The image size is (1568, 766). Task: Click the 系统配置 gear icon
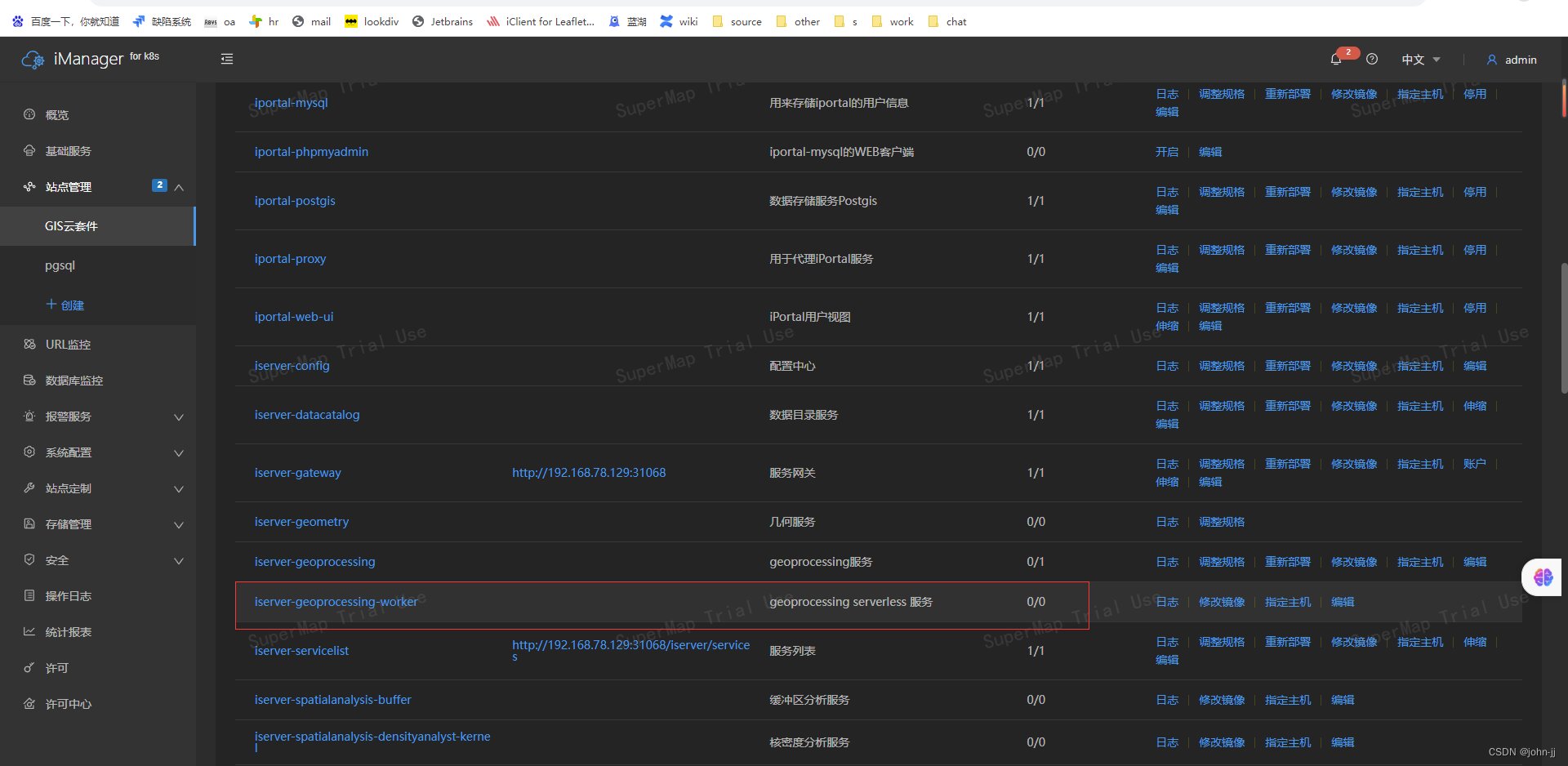point(29,452)
